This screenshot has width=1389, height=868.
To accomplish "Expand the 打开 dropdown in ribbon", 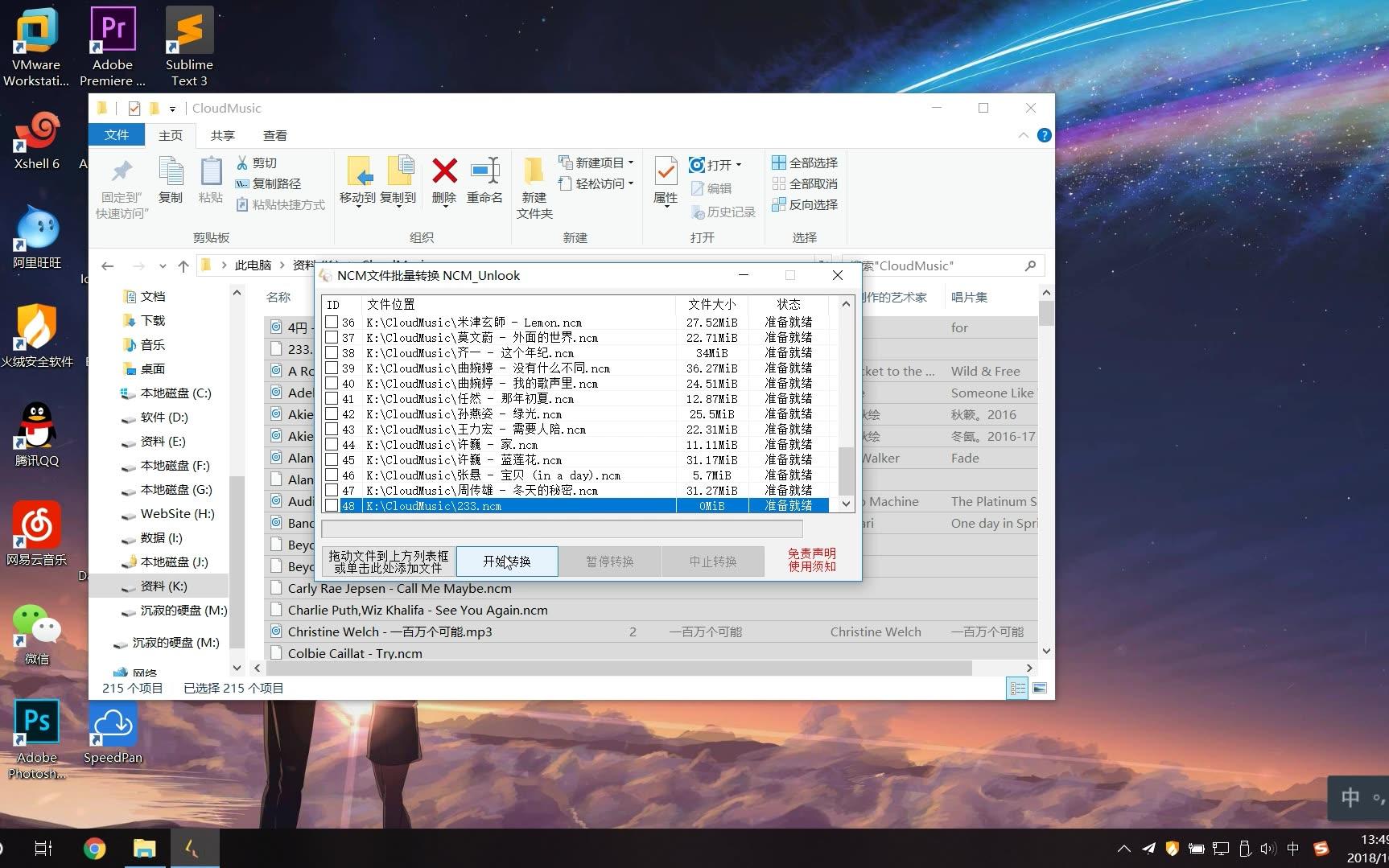I will (740, 164).
